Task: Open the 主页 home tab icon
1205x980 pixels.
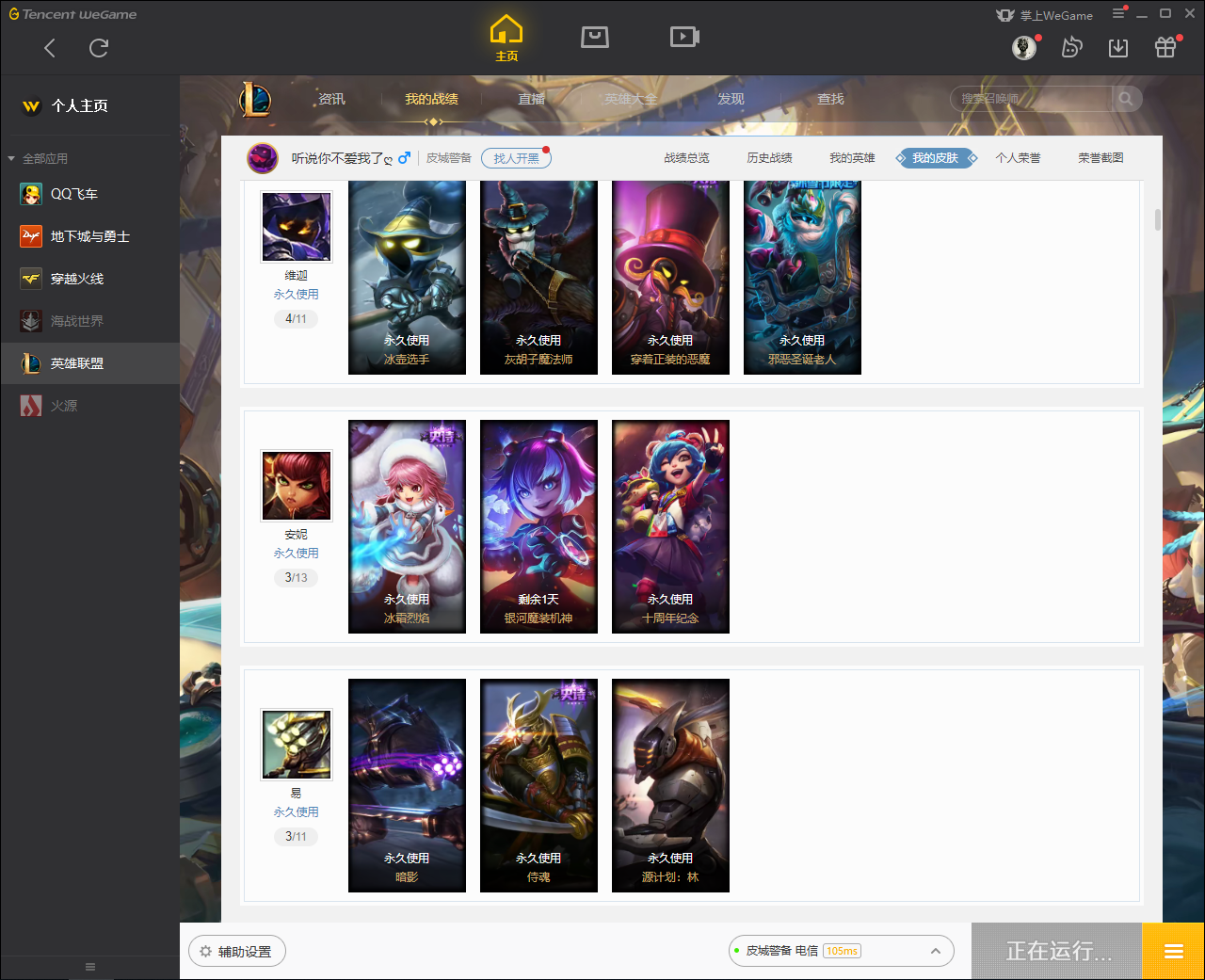Action: [506, 39]
